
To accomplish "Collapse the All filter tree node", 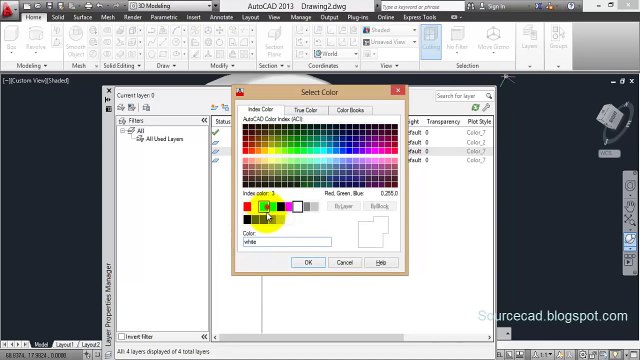I will click(122, 131).
